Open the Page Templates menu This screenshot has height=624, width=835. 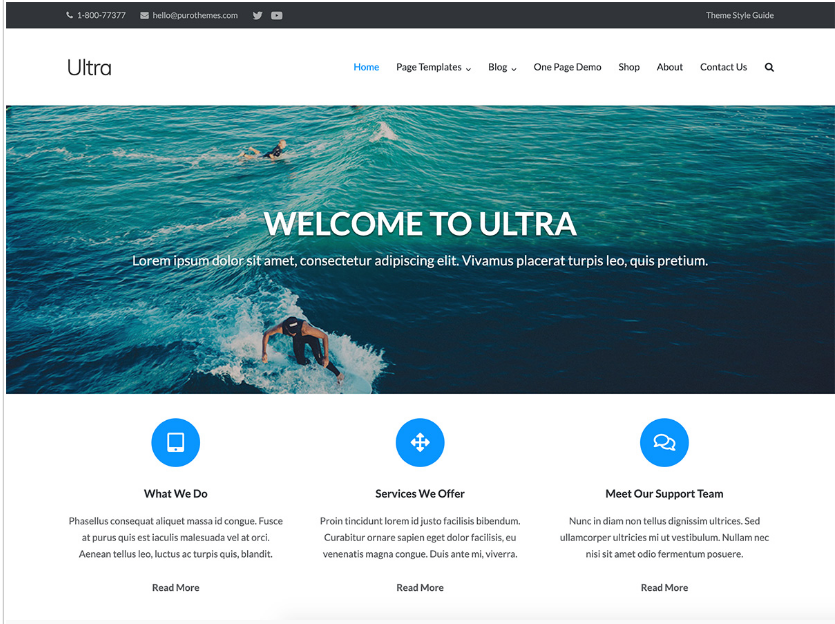point(429,67)
